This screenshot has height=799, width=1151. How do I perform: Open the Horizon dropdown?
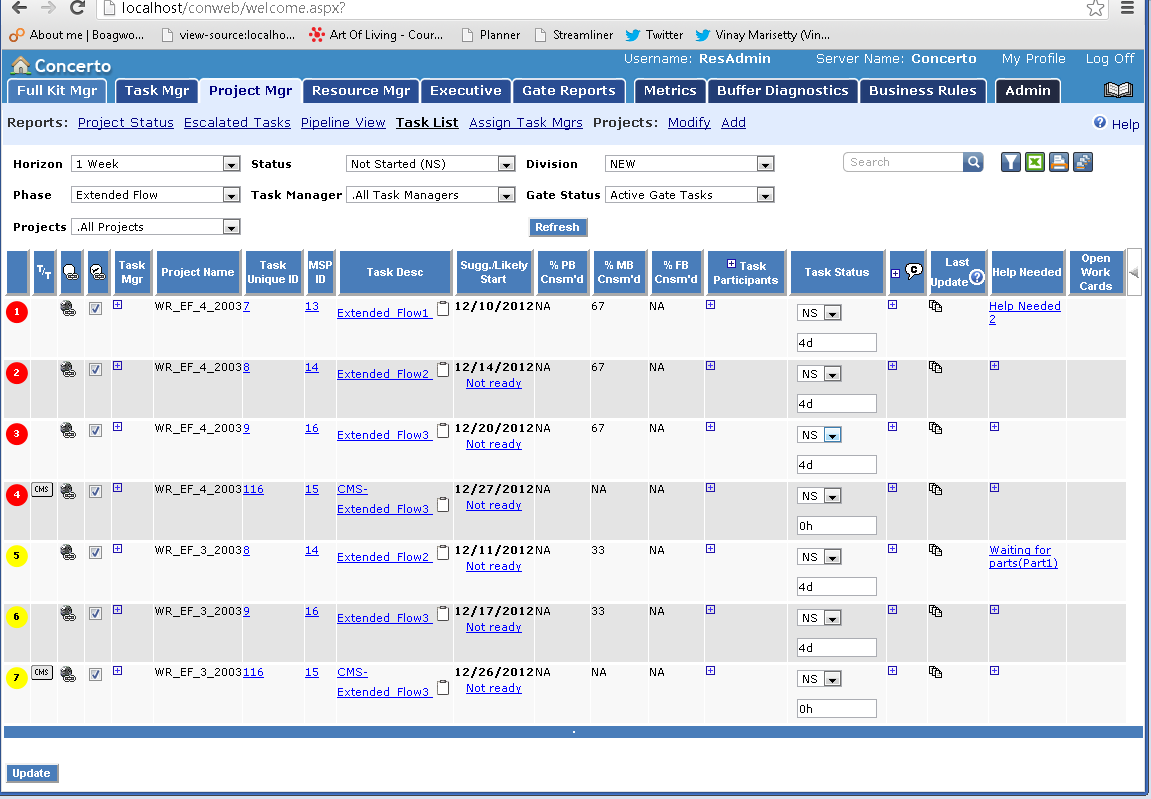[156, 164]
